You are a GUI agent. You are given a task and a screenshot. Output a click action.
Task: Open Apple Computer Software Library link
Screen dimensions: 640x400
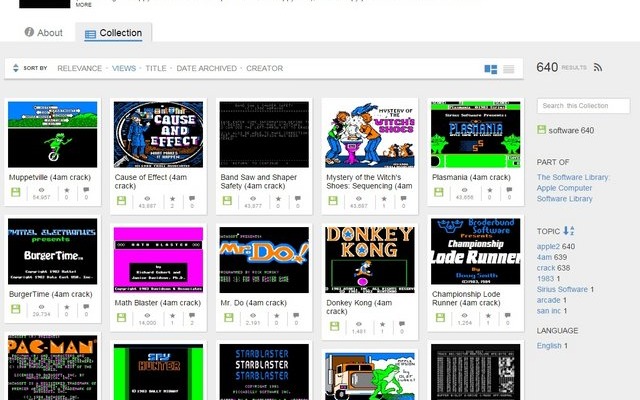coord(564,193)
